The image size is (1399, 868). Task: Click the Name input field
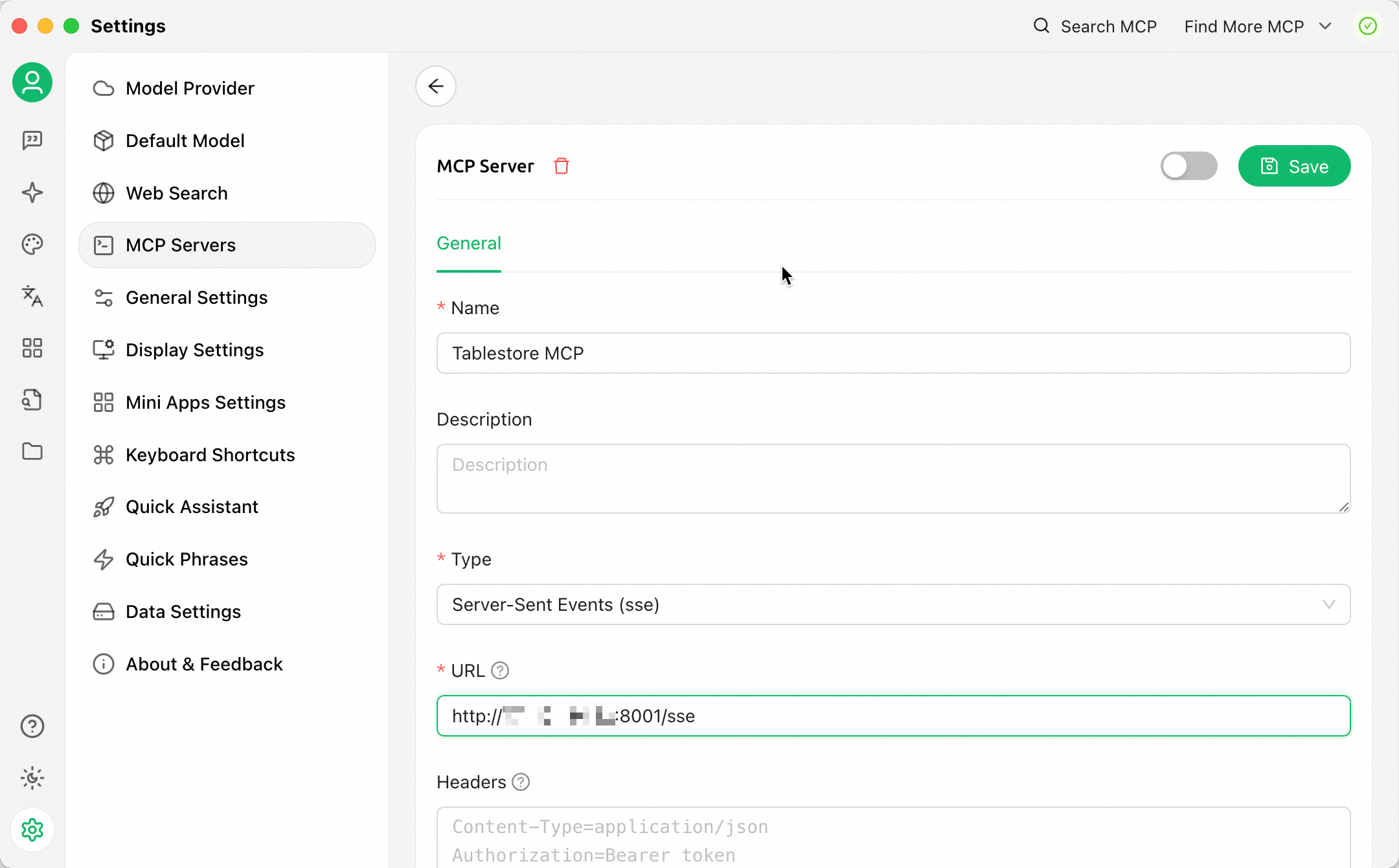coord(893,353)
